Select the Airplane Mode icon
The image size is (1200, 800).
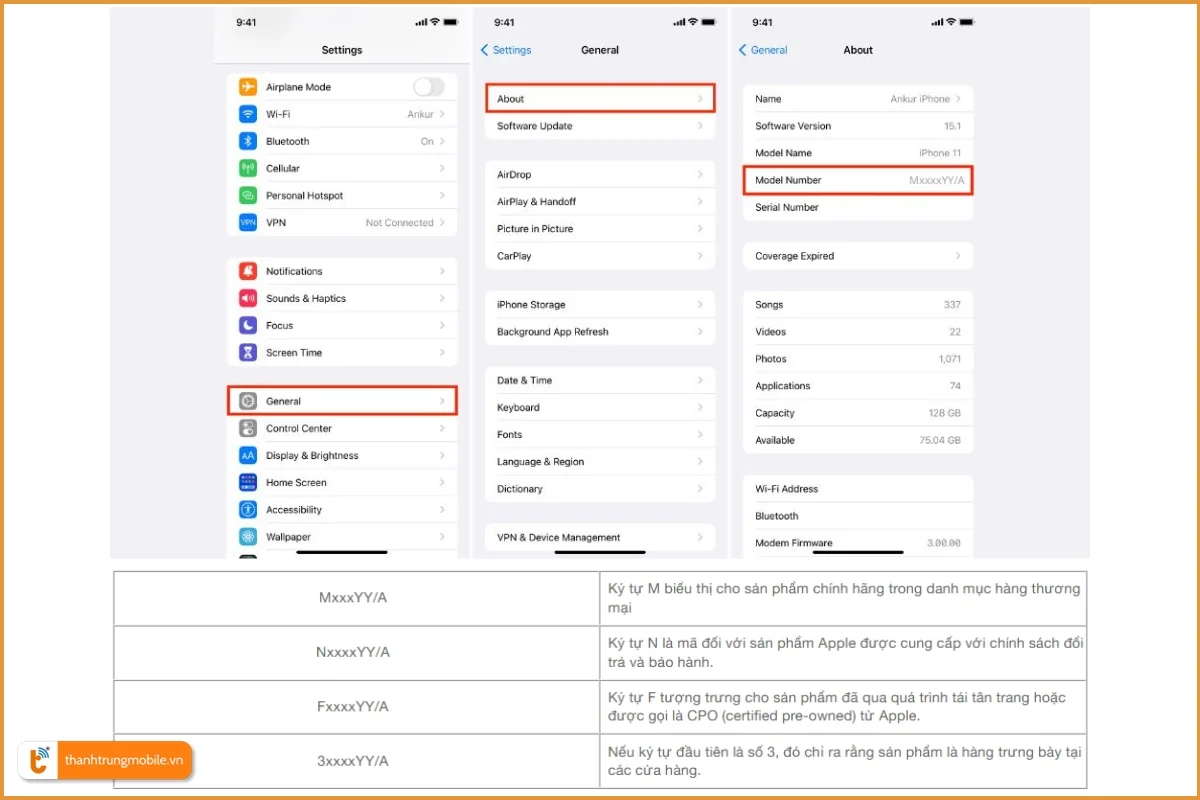coord(248,87)
